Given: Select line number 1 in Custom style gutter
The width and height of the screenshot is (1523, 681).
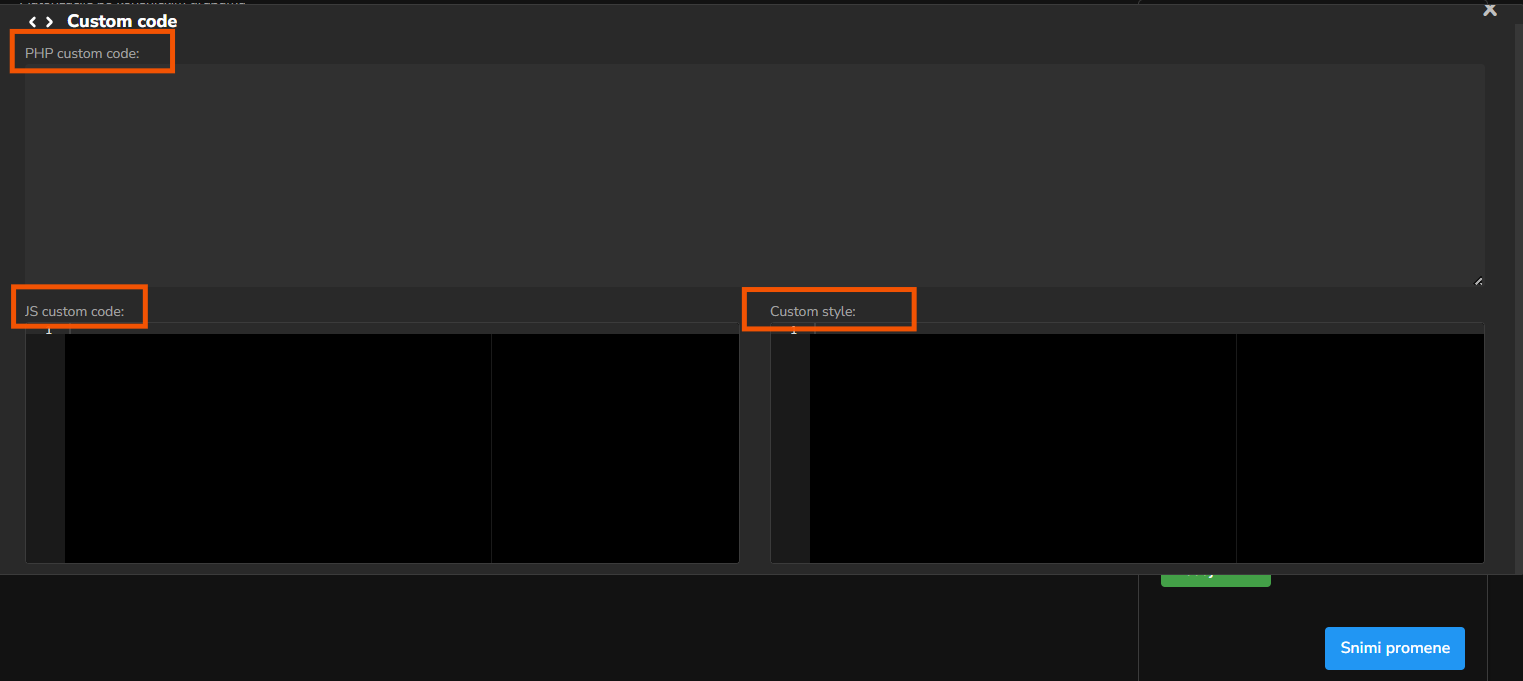Looking at the screenshot, I should (x=793, y=331).
